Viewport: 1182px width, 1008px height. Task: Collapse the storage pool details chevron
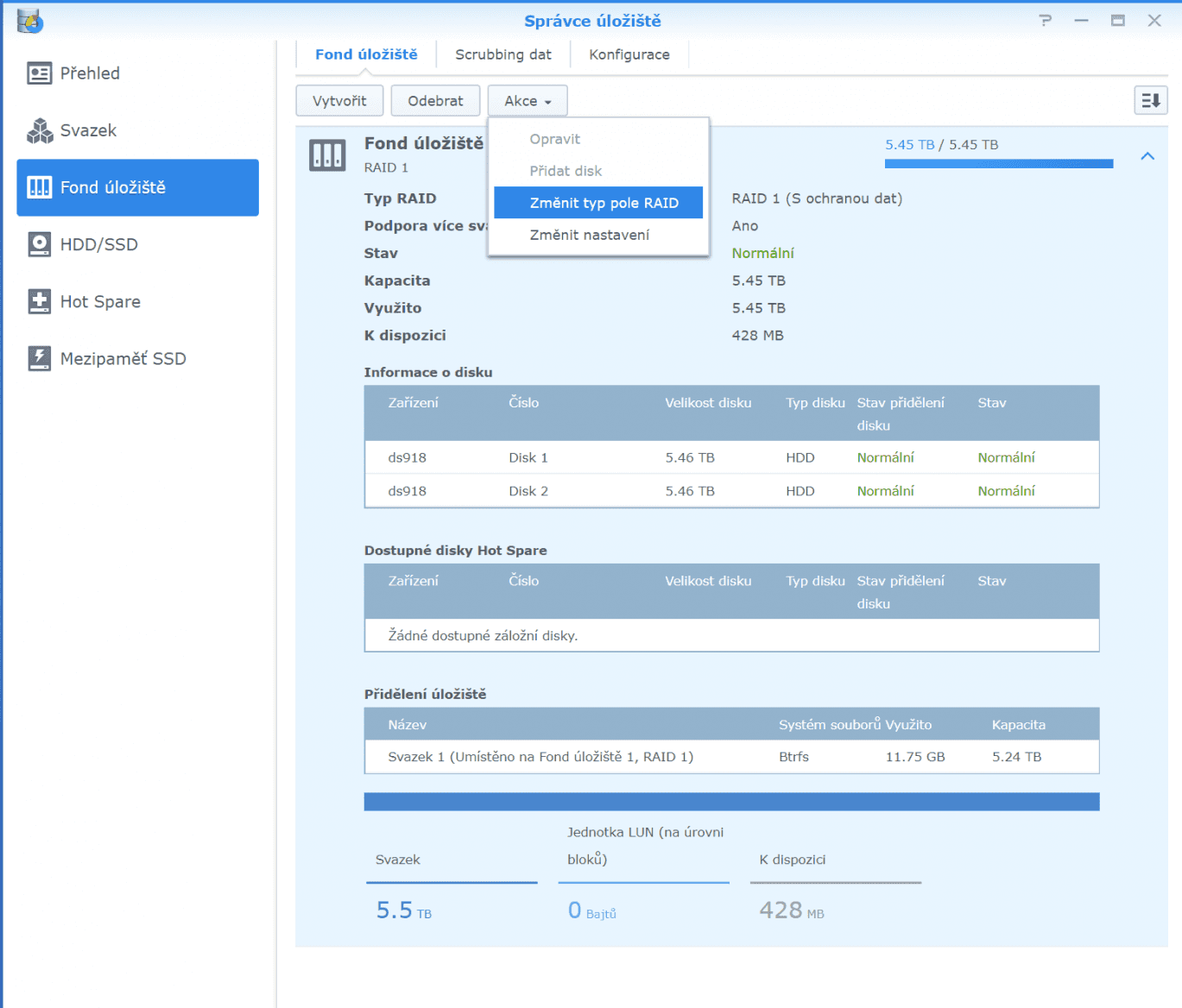(x=1147, y=156)
